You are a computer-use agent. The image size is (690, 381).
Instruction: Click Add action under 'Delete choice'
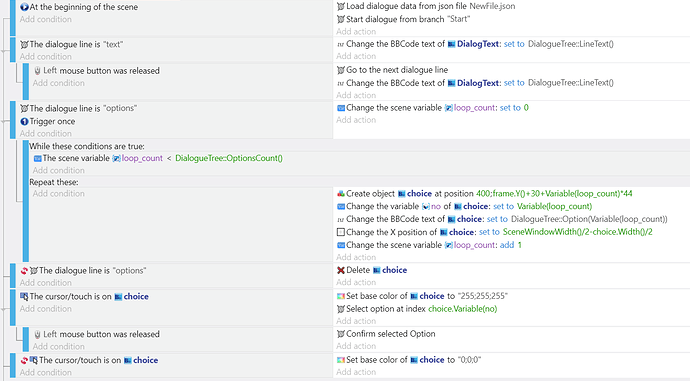[x=356, y=282]
